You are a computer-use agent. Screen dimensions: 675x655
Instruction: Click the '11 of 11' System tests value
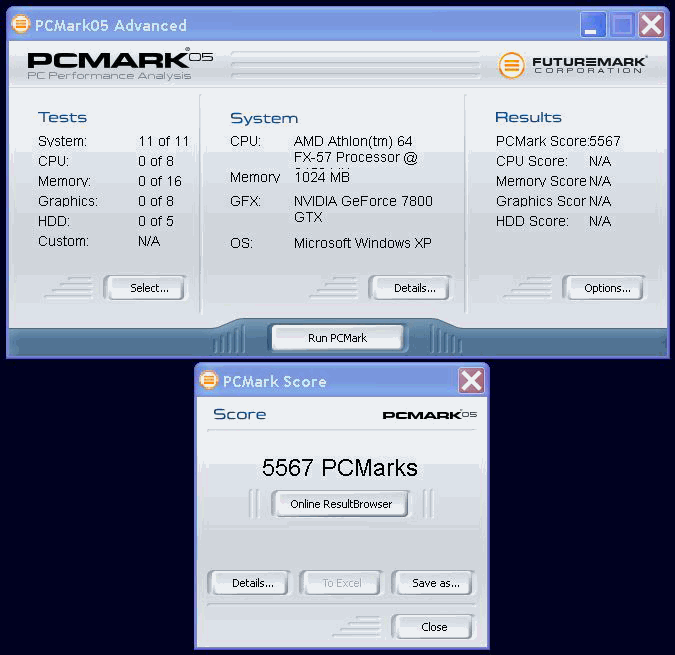pyautogui.click(x=164, y=141)
